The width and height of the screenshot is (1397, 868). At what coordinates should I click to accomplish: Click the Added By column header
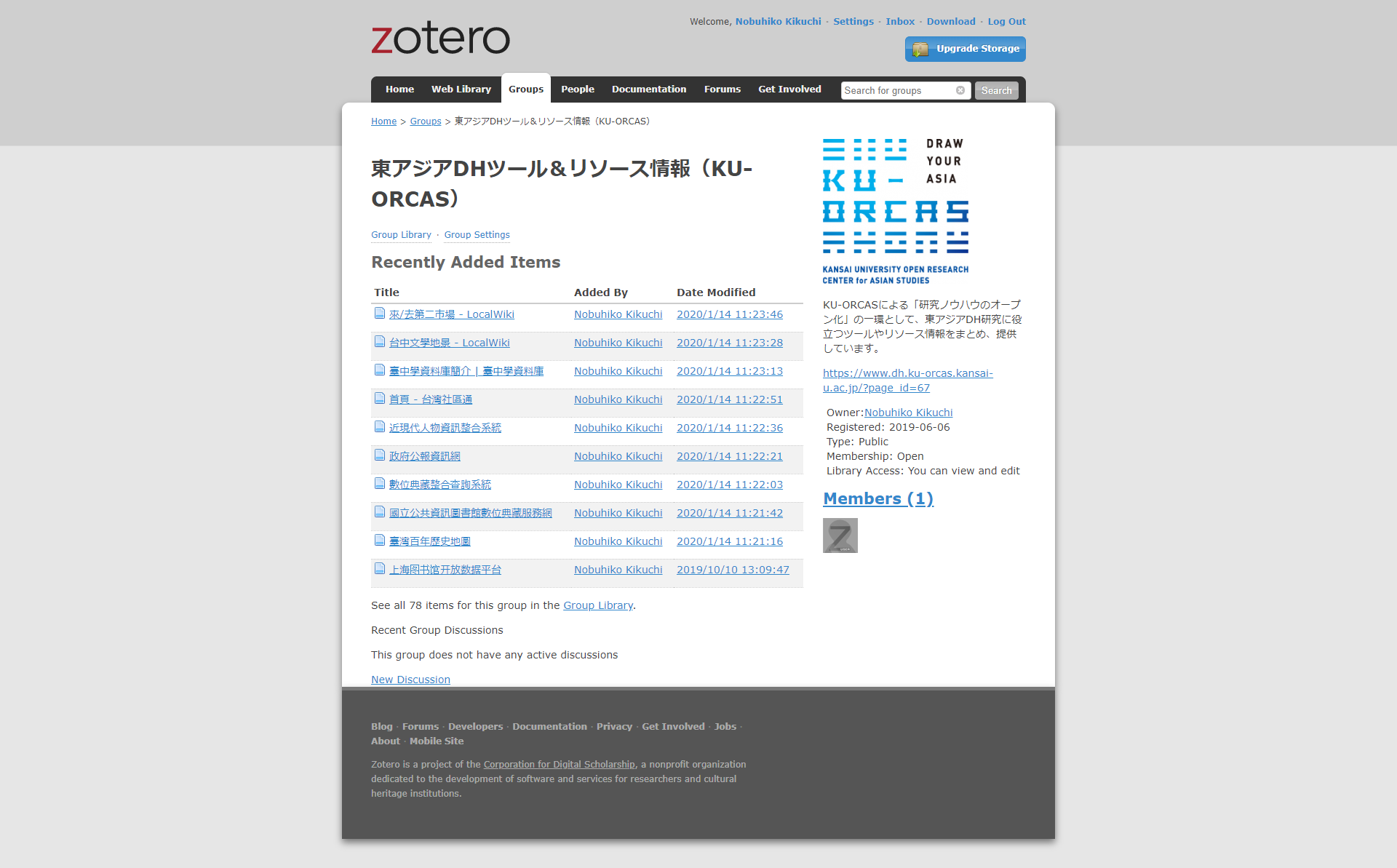tap(600, 292)
